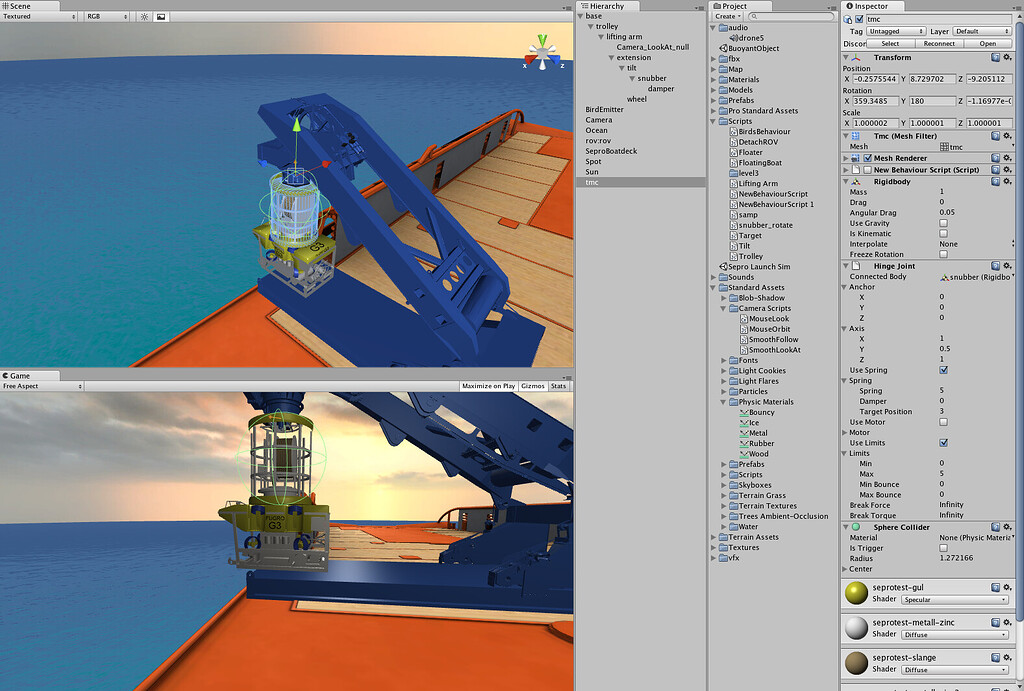Image resolution: width=1024 pixels, height=691 pixels.
Task: Click the tmc object icon in Inspector header
Action: click(847, 18)
